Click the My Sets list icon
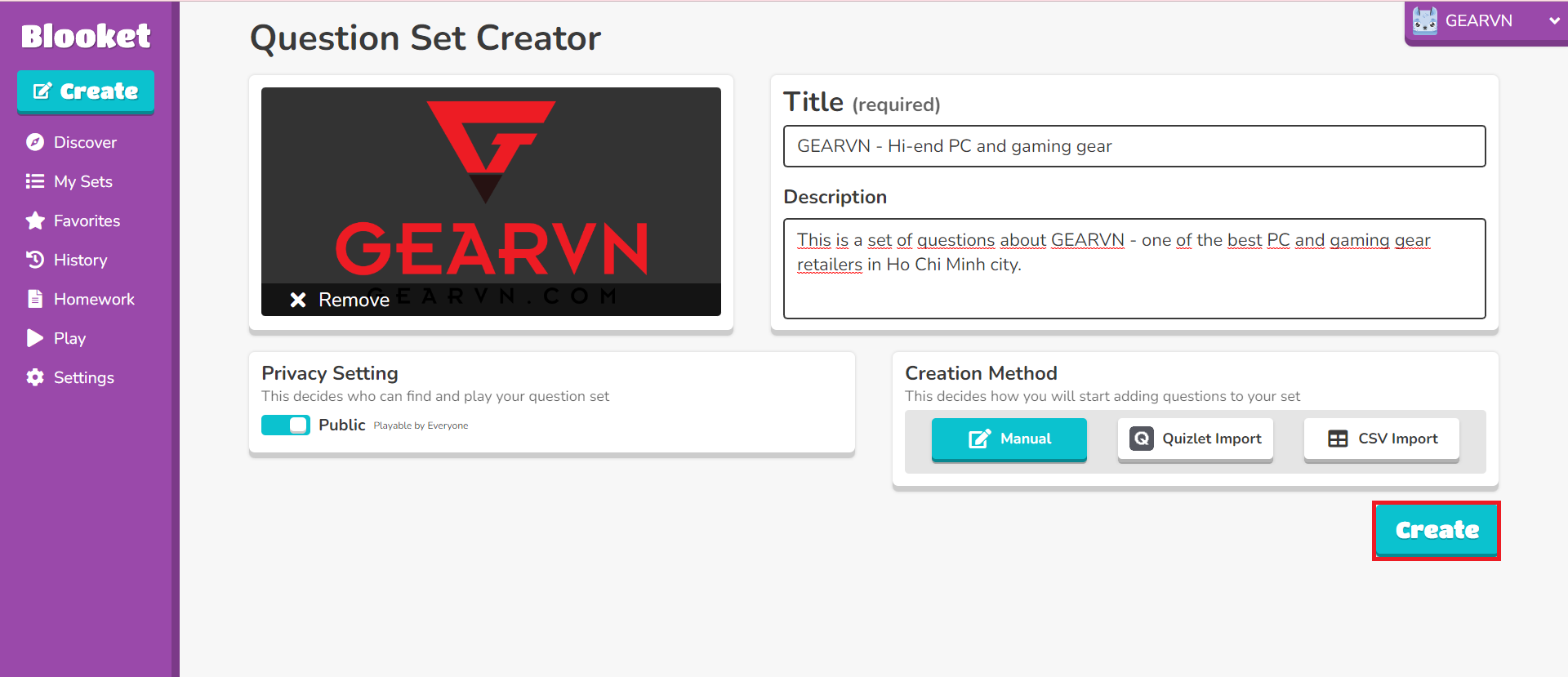This screenshot has width=1568, height=677. click(35, 181)
